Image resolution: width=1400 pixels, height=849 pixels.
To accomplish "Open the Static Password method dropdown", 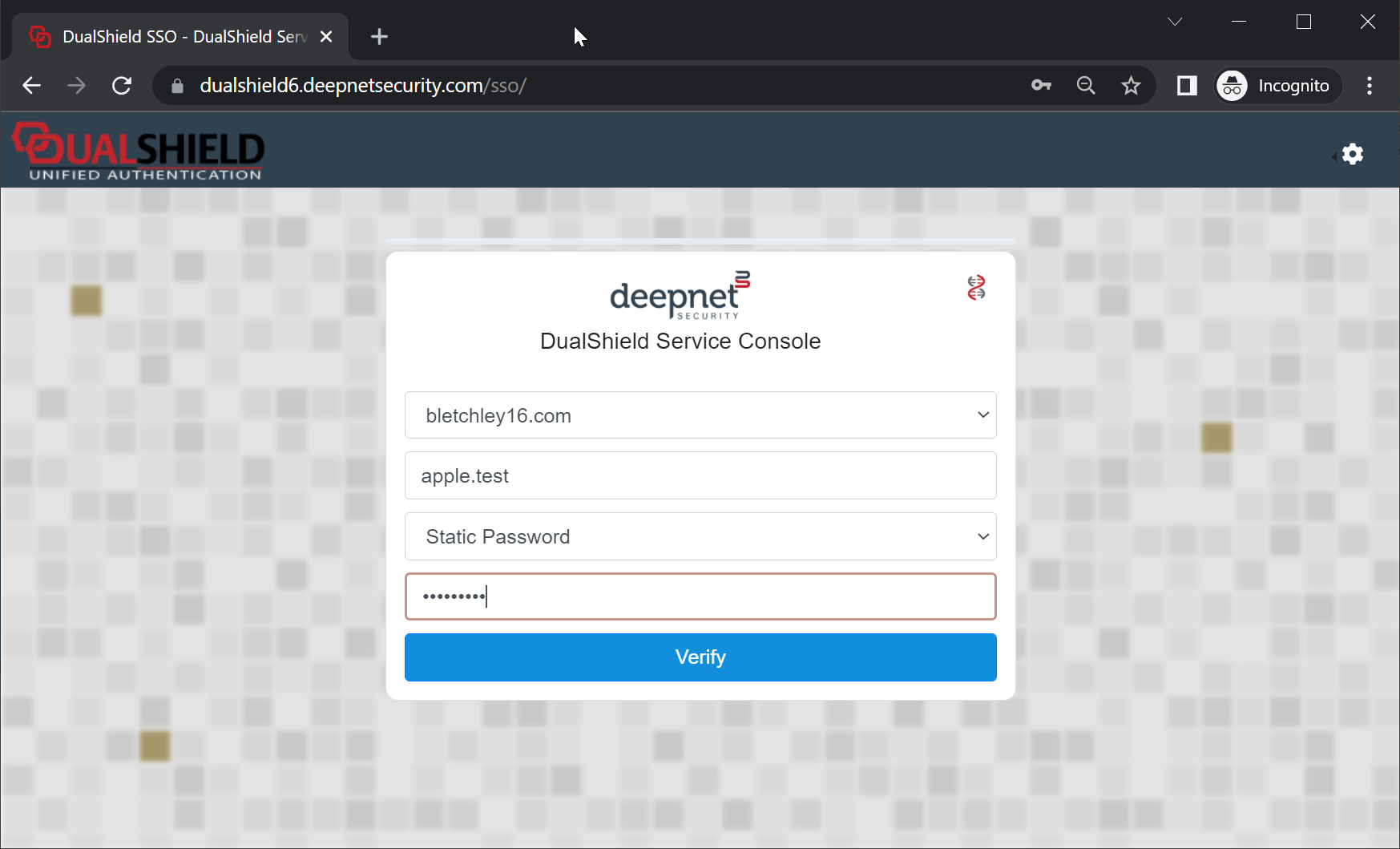I will click(700, 536).
